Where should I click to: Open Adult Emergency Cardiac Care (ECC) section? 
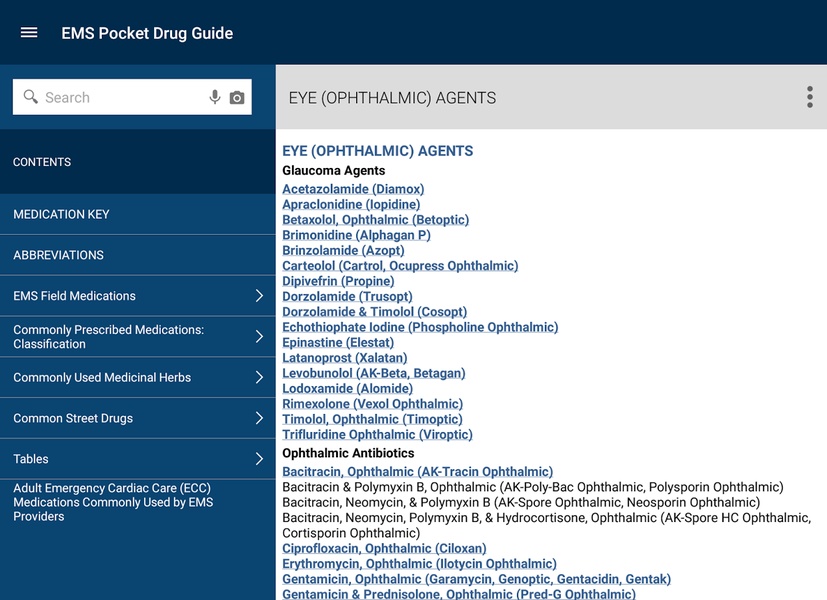[138, 502]
